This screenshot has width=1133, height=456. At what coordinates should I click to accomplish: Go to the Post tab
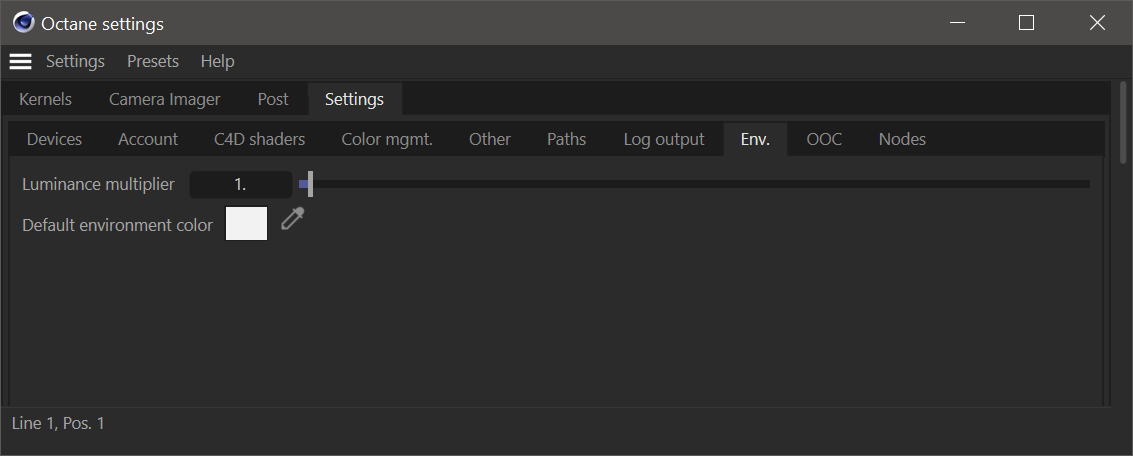coord(273,100)
